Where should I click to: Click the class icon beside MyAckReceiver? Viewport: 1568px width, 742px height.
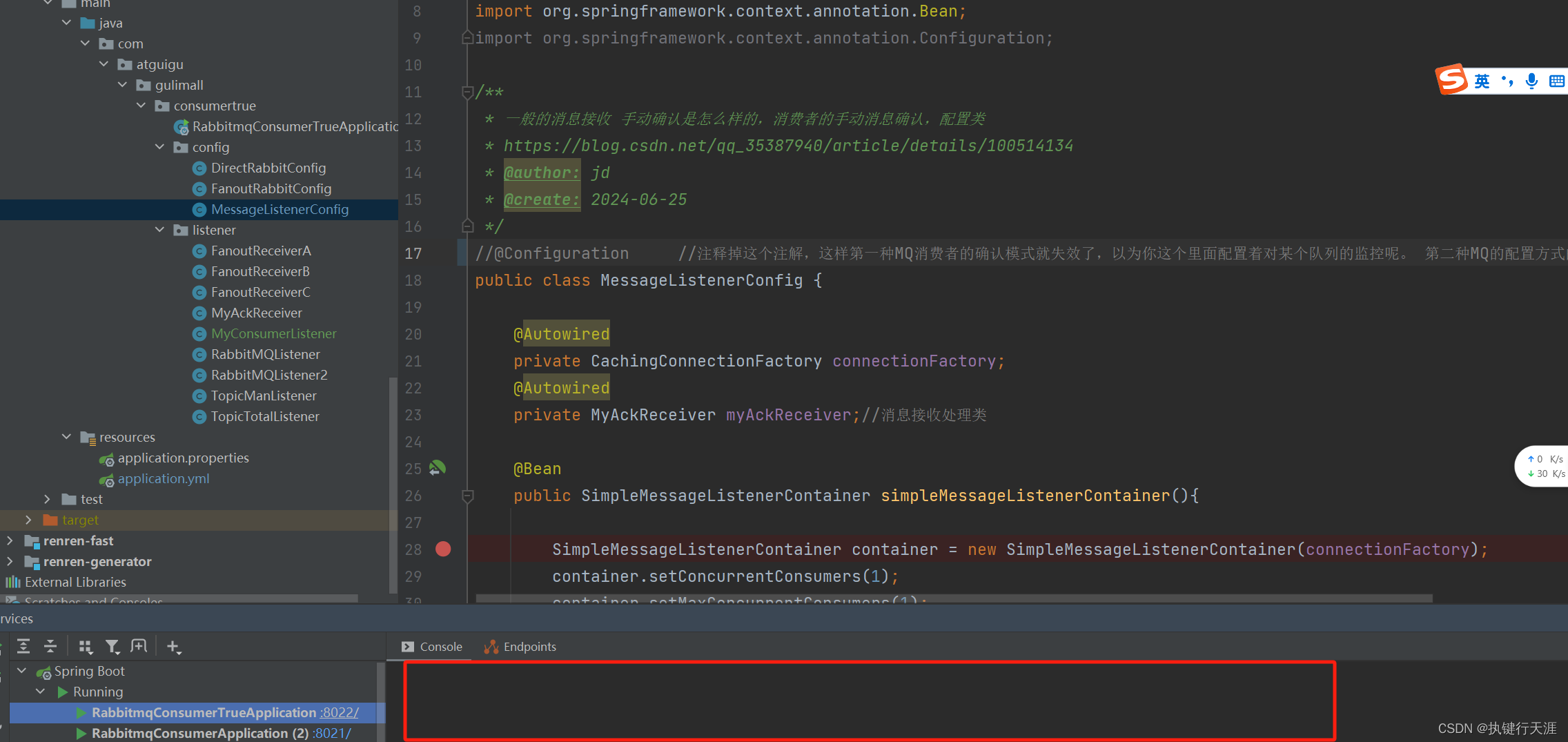199,313
